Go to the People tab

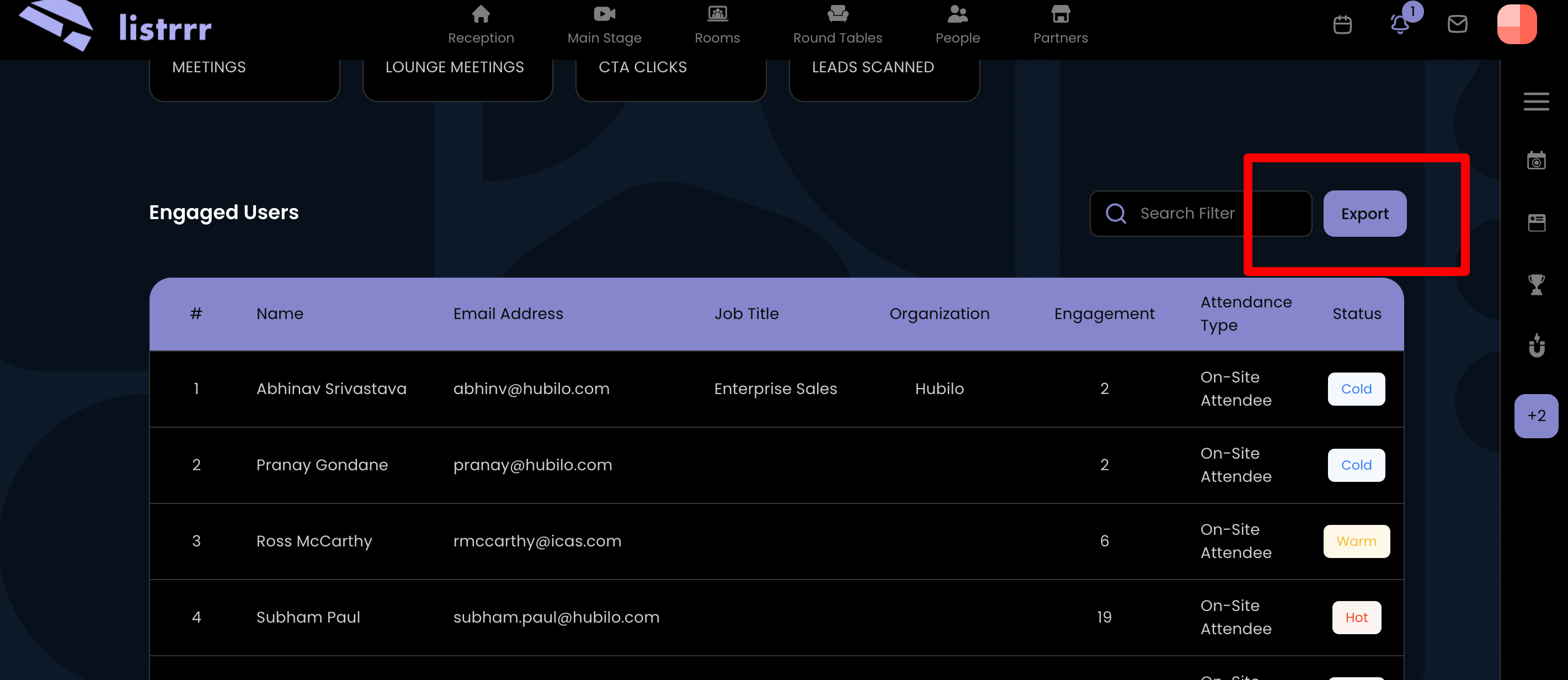pos(957,25)
